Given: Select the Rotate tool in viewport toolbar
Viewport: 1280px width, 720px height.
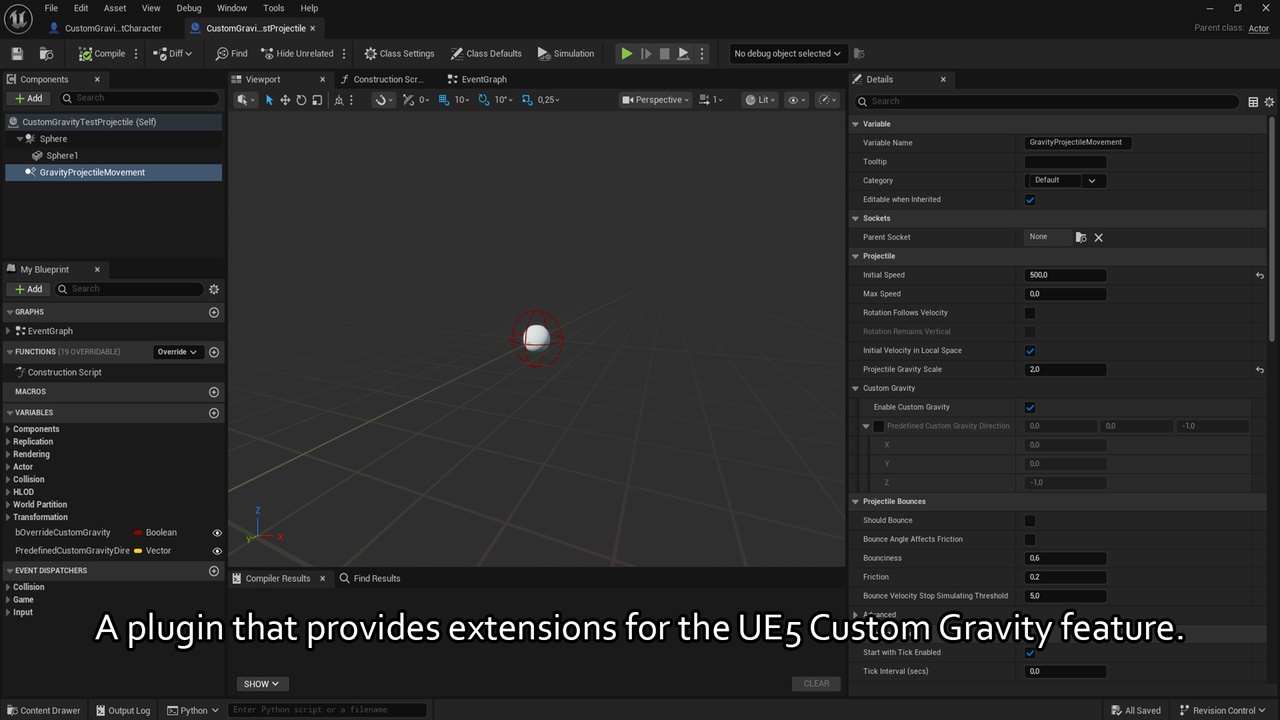Looking at the screenshot, I should click(x=301, y=100).
